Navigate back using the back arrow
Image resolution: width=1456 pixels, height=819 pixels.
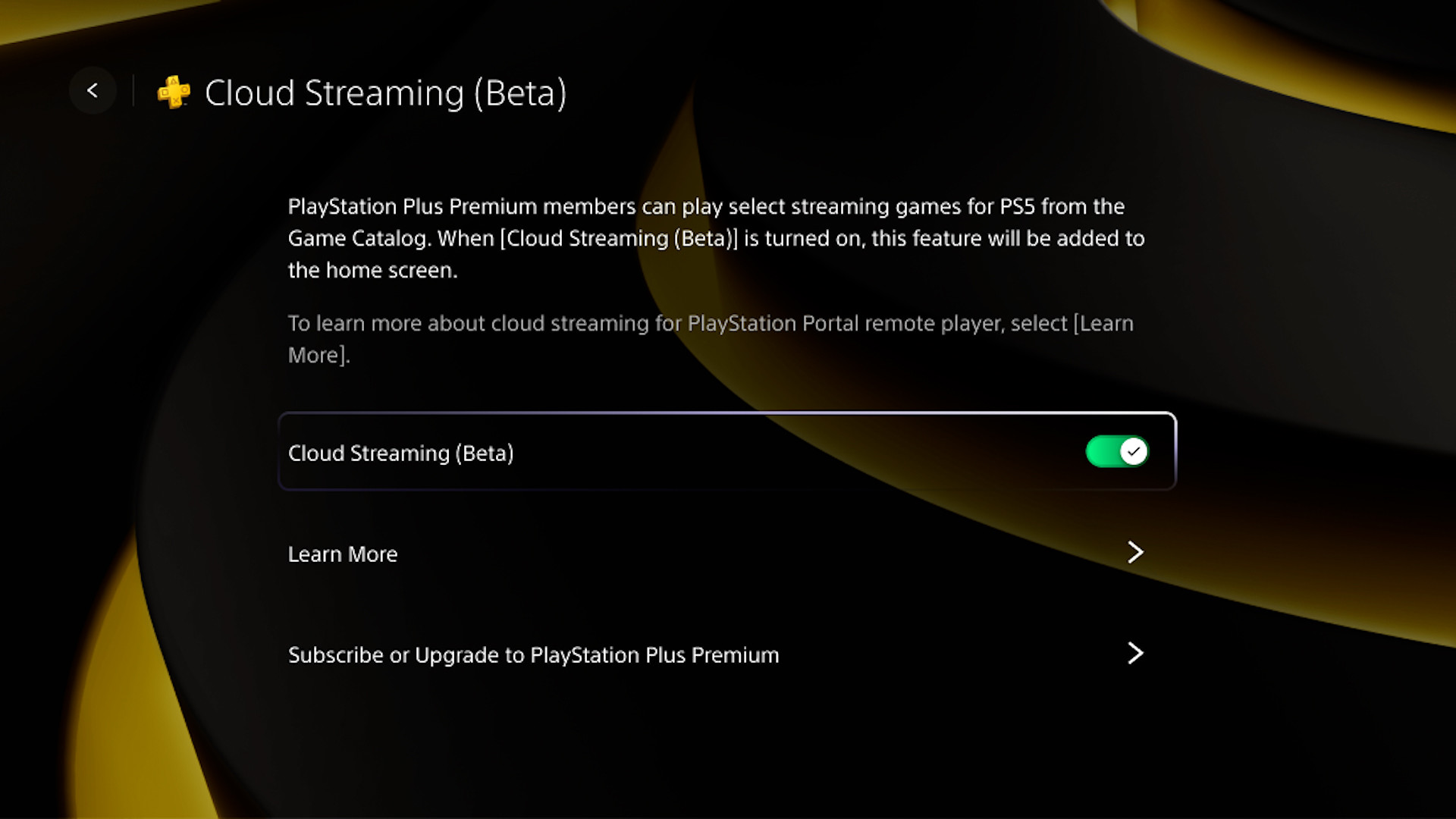92,90
